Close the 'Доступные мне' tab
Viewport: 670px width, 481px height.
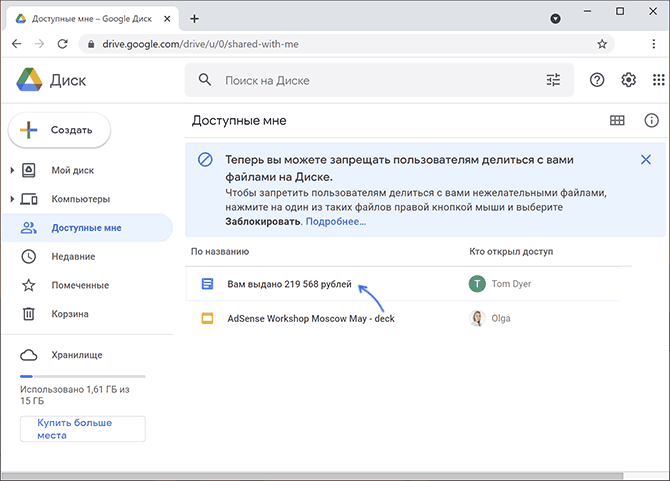[167, 19]
